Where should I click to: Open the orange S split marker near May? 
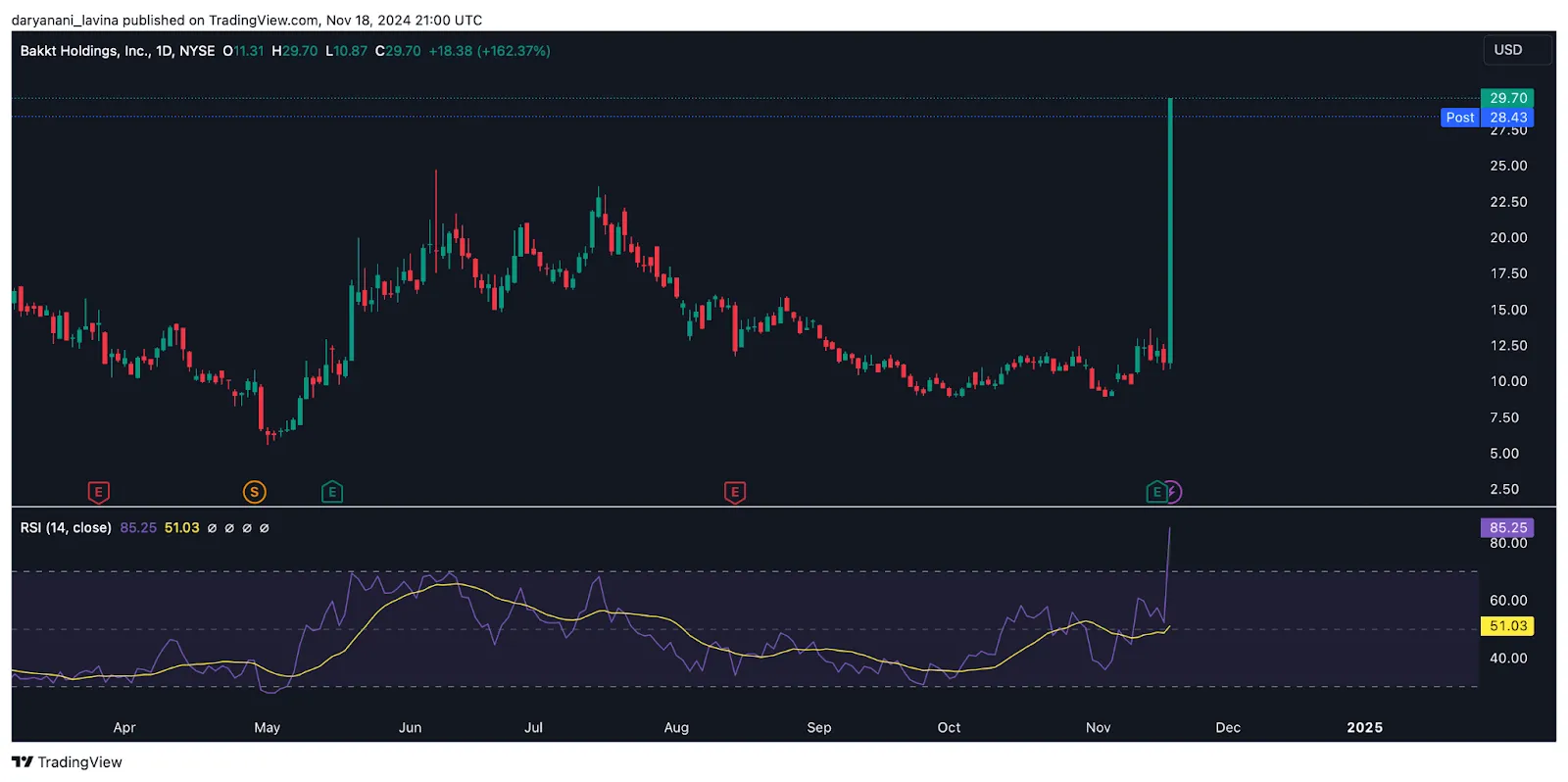254,492
